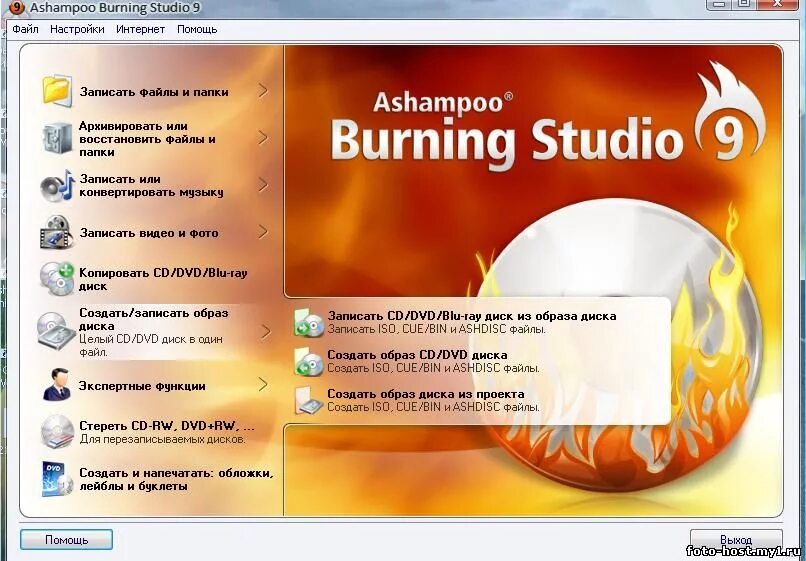Click the Ashampoo app icon in title bar
This screenshot has width=806, height=561.
17,7
